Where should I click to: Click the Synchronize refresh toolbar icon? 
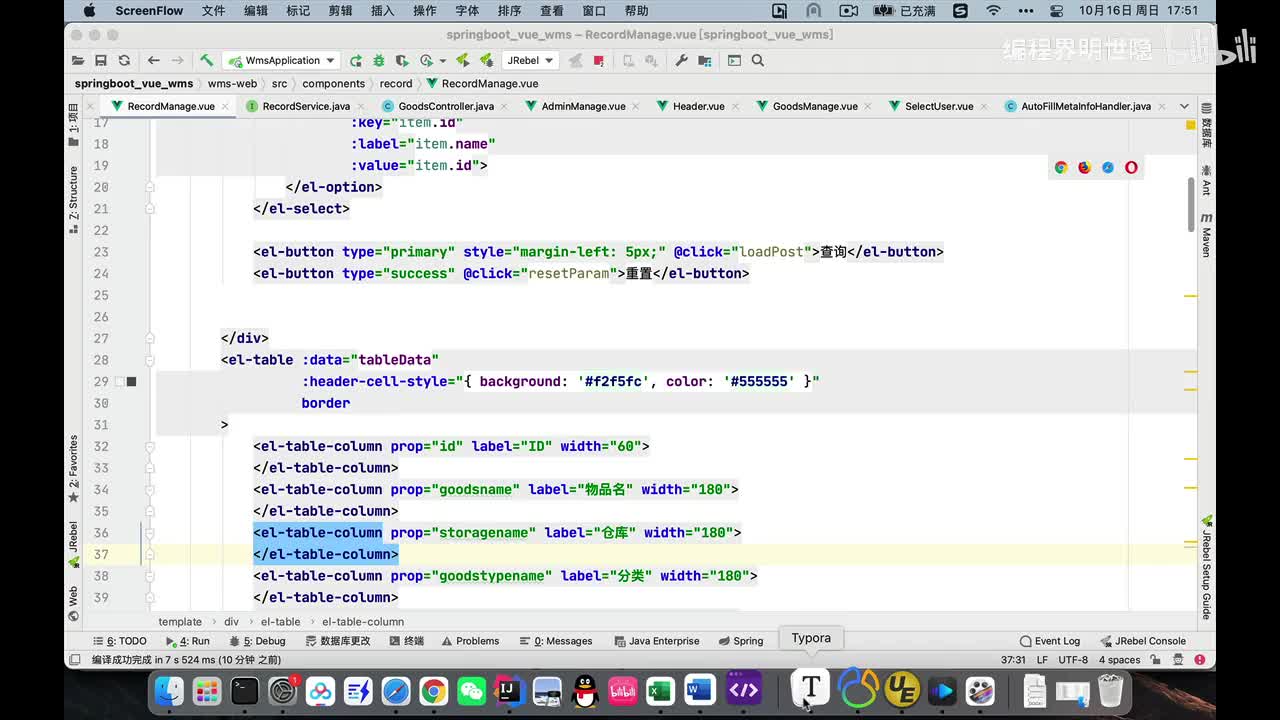[124, 60]
